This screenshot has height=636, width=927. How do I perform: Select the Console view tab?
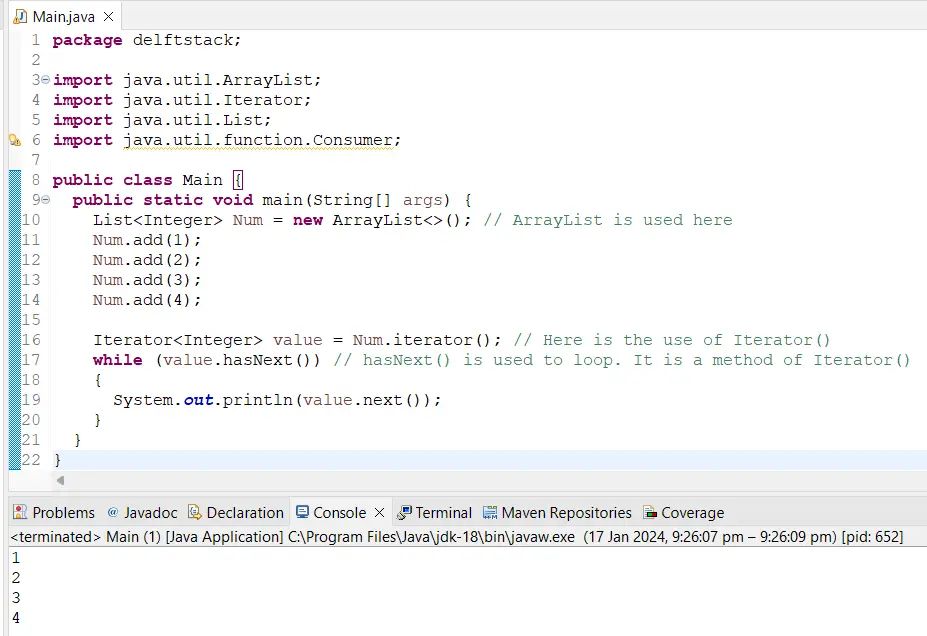point(339,512)
